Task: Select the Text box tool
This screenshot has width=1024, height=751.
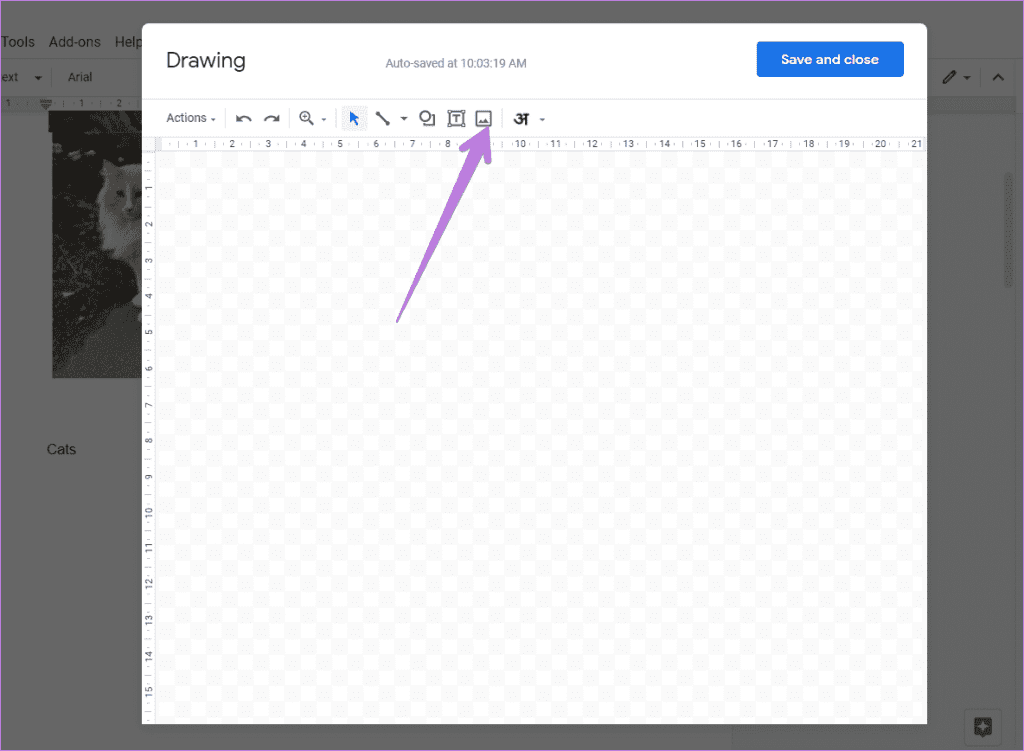Action: coord(456,118)
